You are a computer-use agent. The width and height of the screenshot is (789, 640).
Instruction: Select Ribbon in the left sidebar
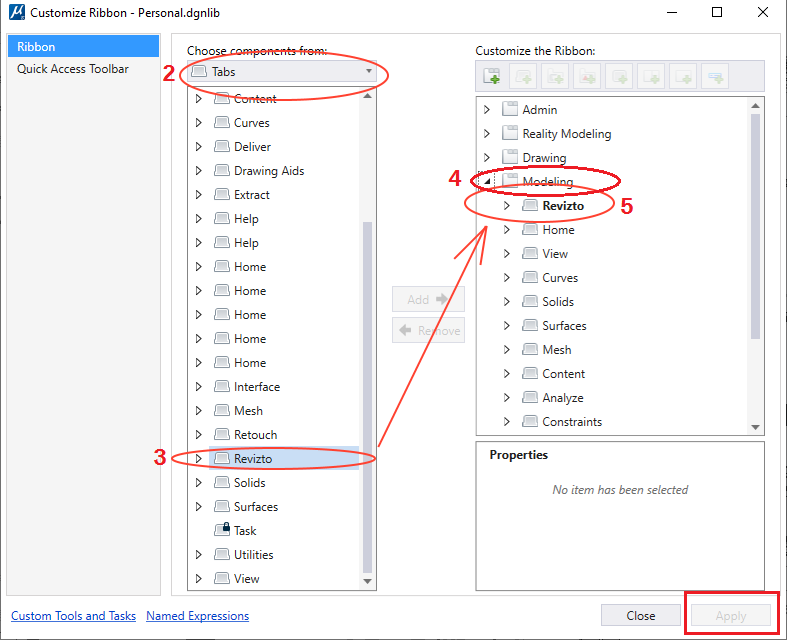(82, 47)
